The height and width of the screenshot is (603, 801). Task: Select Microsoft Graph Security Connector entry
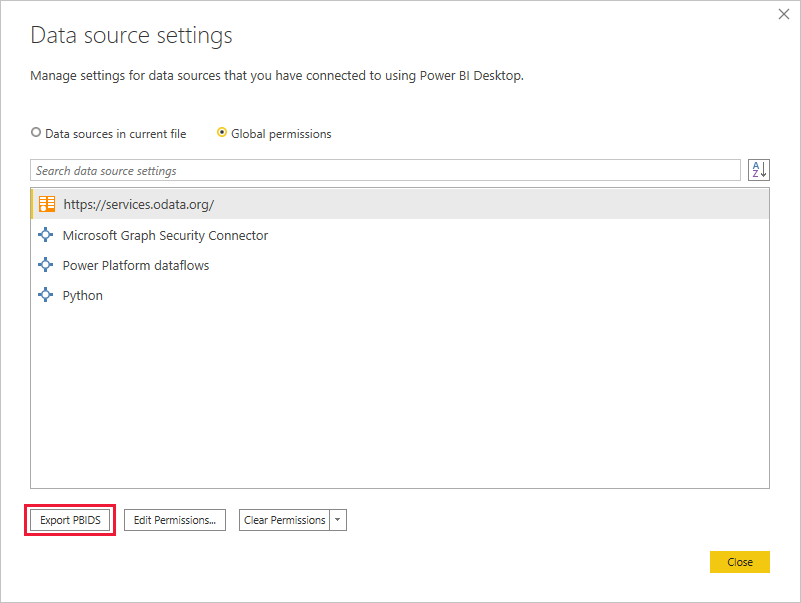(400, 235)
